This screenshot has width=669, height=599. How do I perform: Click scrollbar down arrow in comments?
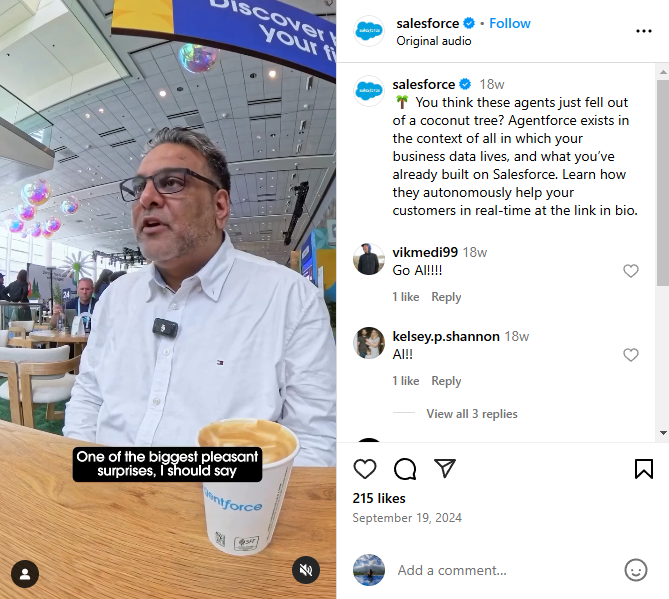coord(663,433)
